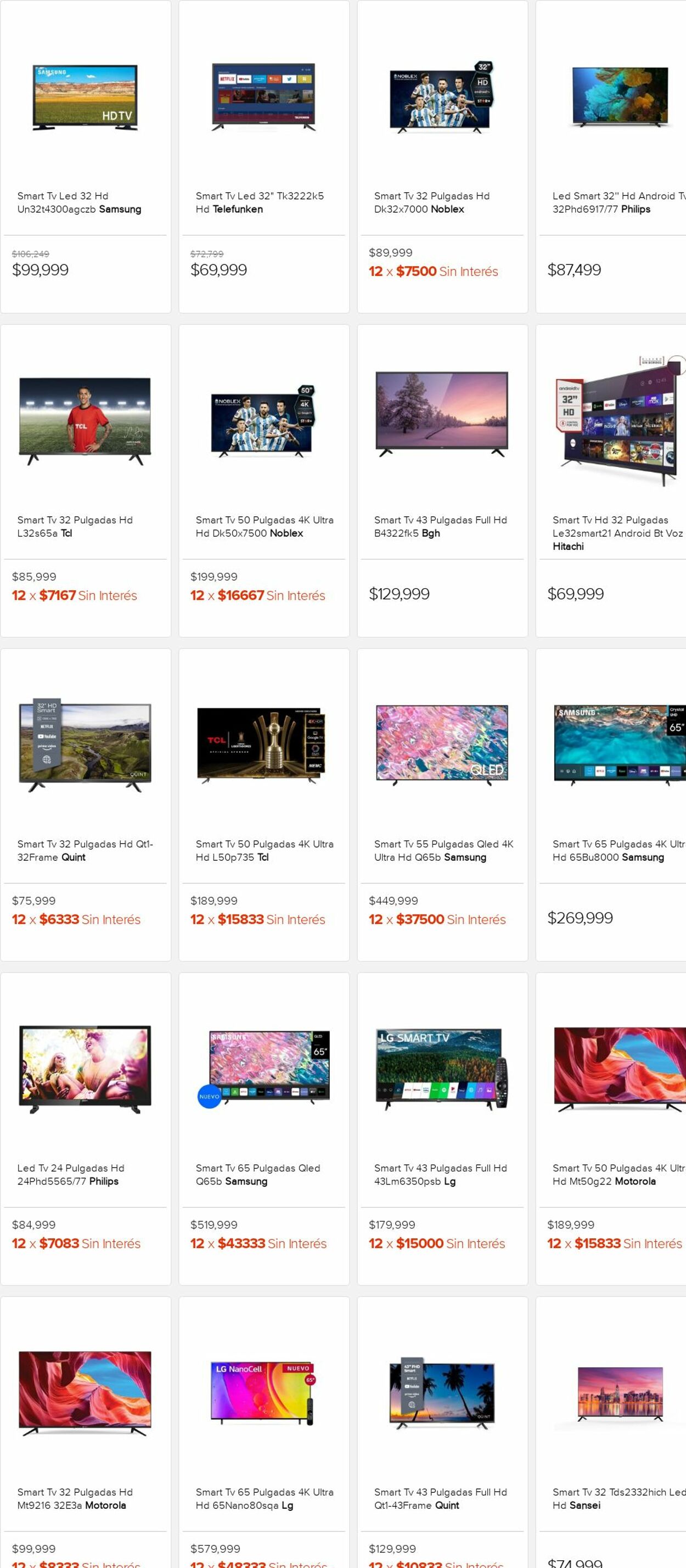This screenshot has height=1568, width=686.
Task: Open Smart Tv 43 Pulgadas 43Lm6350psb Lg title
Action: click(441, 1174)
